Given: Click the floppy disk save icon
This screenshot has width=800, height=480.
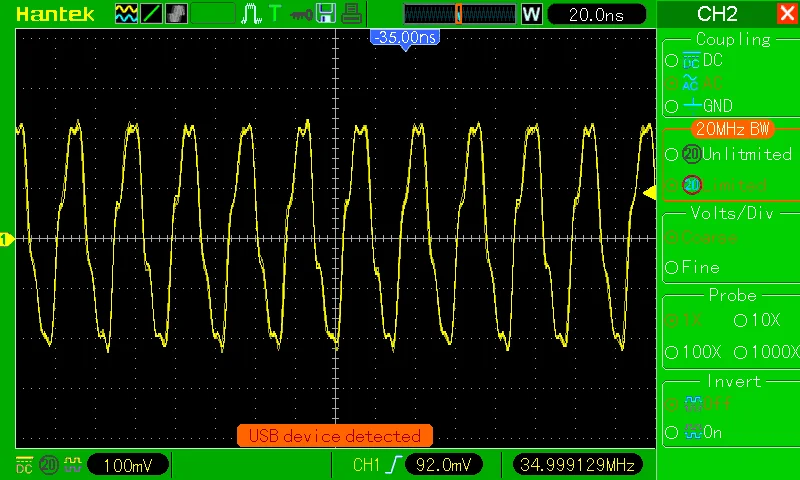Looking at the screenshot, I should [326, 14].
